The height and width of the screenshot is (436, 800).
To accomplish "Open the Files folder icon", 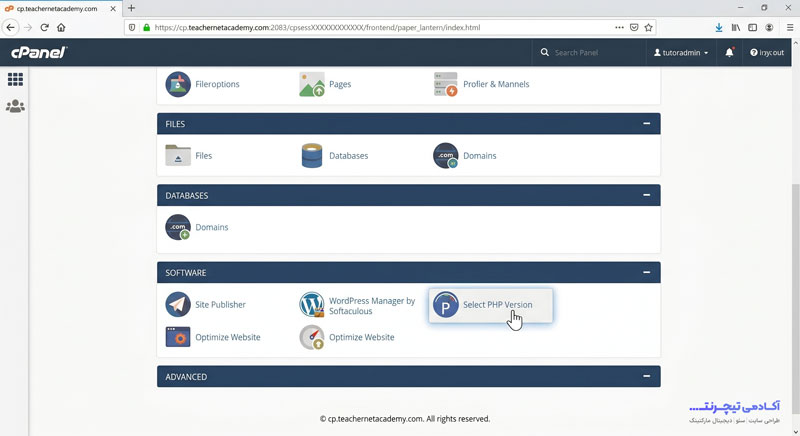I will (x=178, y=156).
